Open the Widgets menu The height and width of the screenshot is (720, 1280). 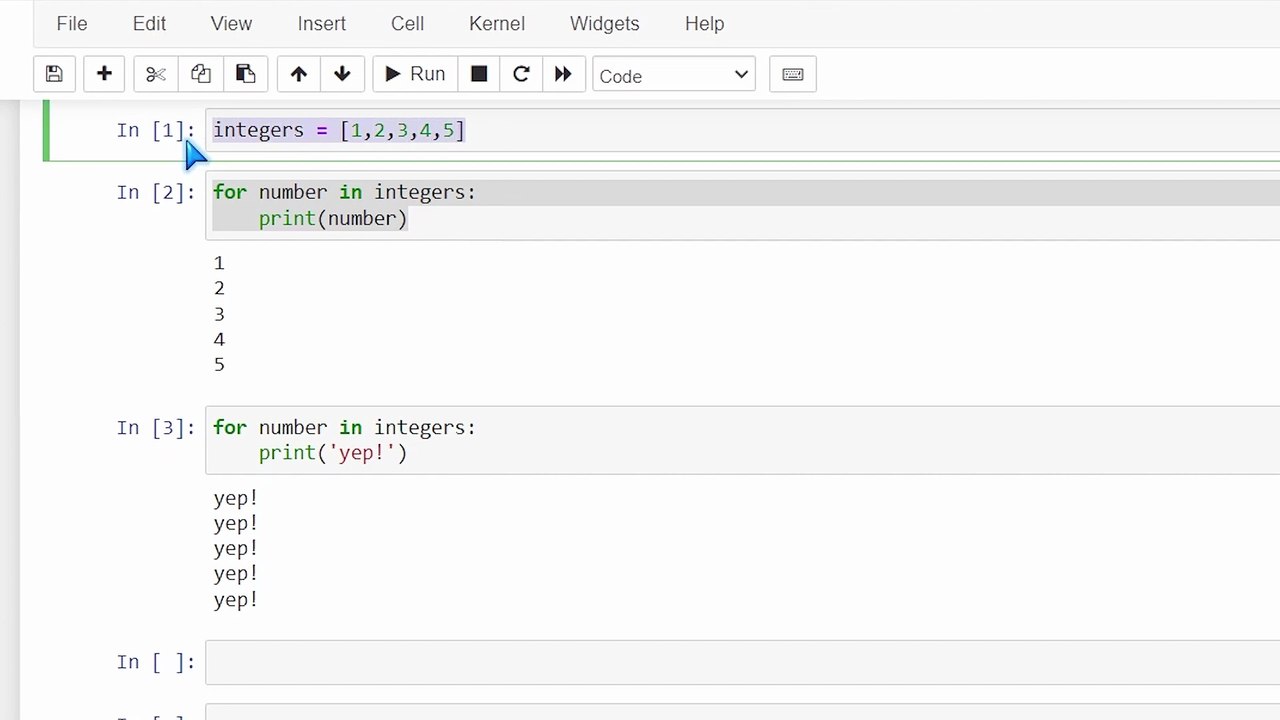[604, 23]
